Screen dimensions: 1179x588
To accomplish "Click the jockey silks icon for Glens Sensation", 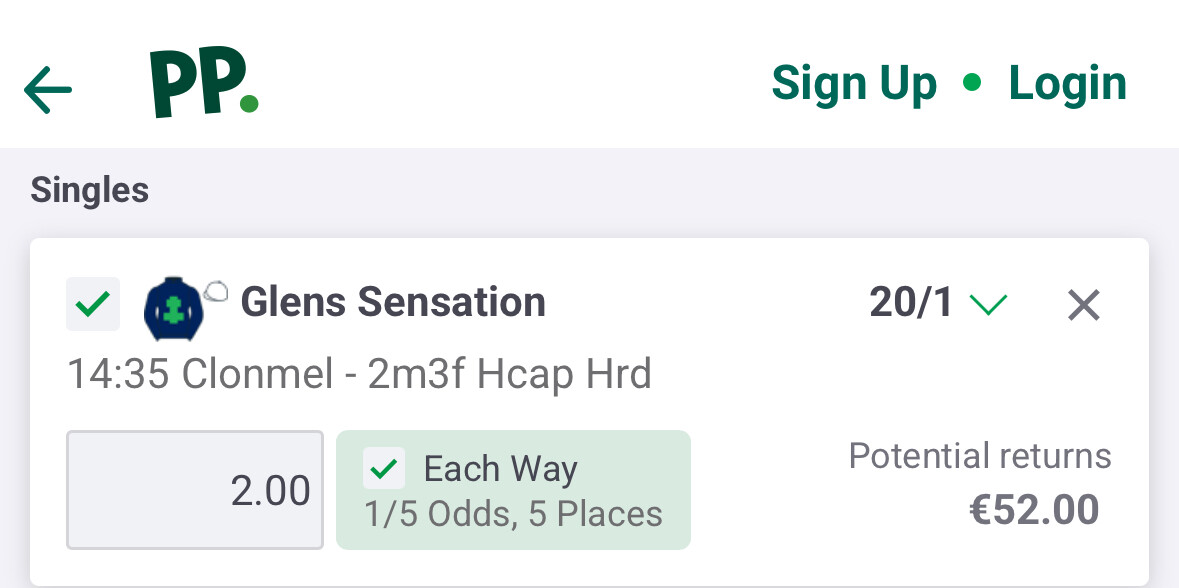I will click(x=174, y=305).
